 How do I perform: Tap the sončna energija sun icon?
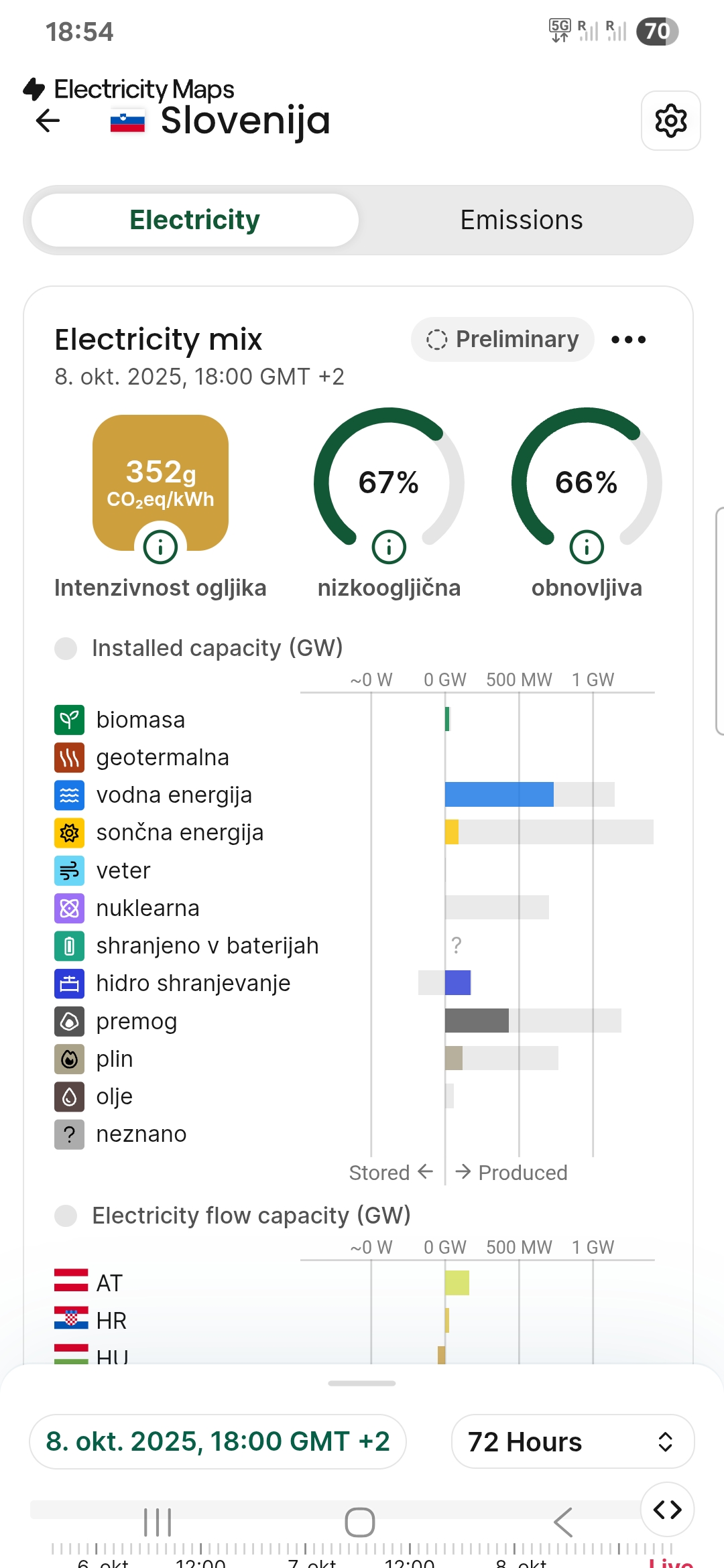69,833
